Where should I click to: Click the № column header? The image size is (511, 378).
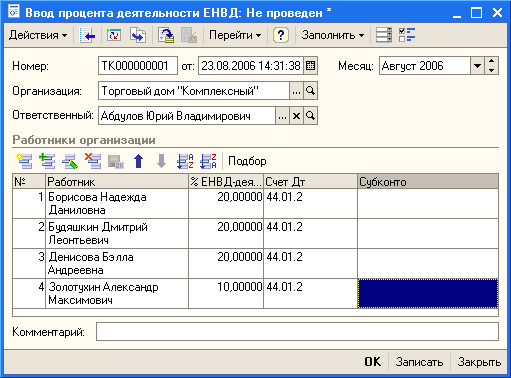tap(29, 182)
